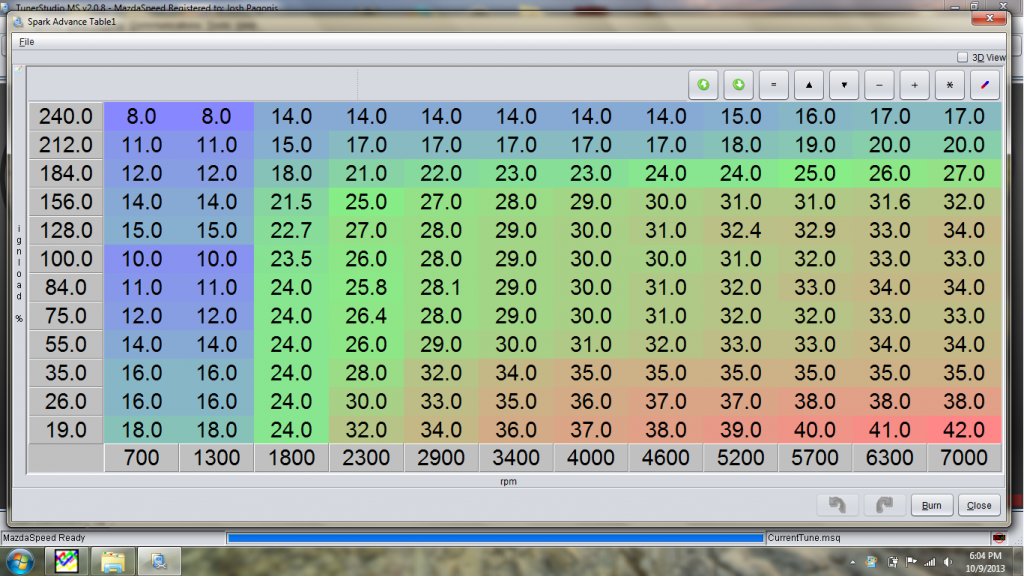Select the interpolate pen tool icon
1024x576 pixels.
(983, 85)
